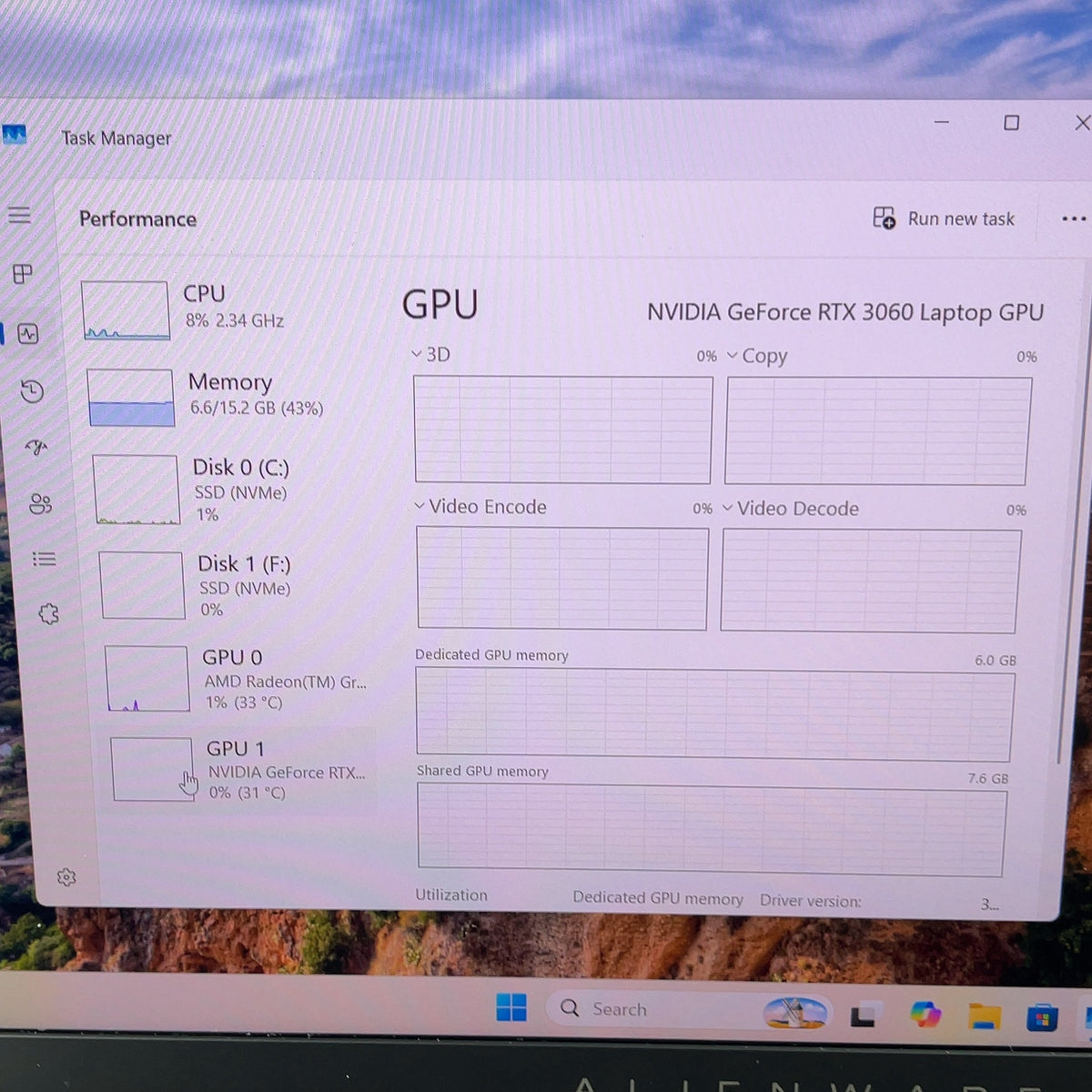The height and width of the screenshot is (1092, 1092).
Task: Click the 7.6 GB shared memory value
Action: click(x=988, y=778)
